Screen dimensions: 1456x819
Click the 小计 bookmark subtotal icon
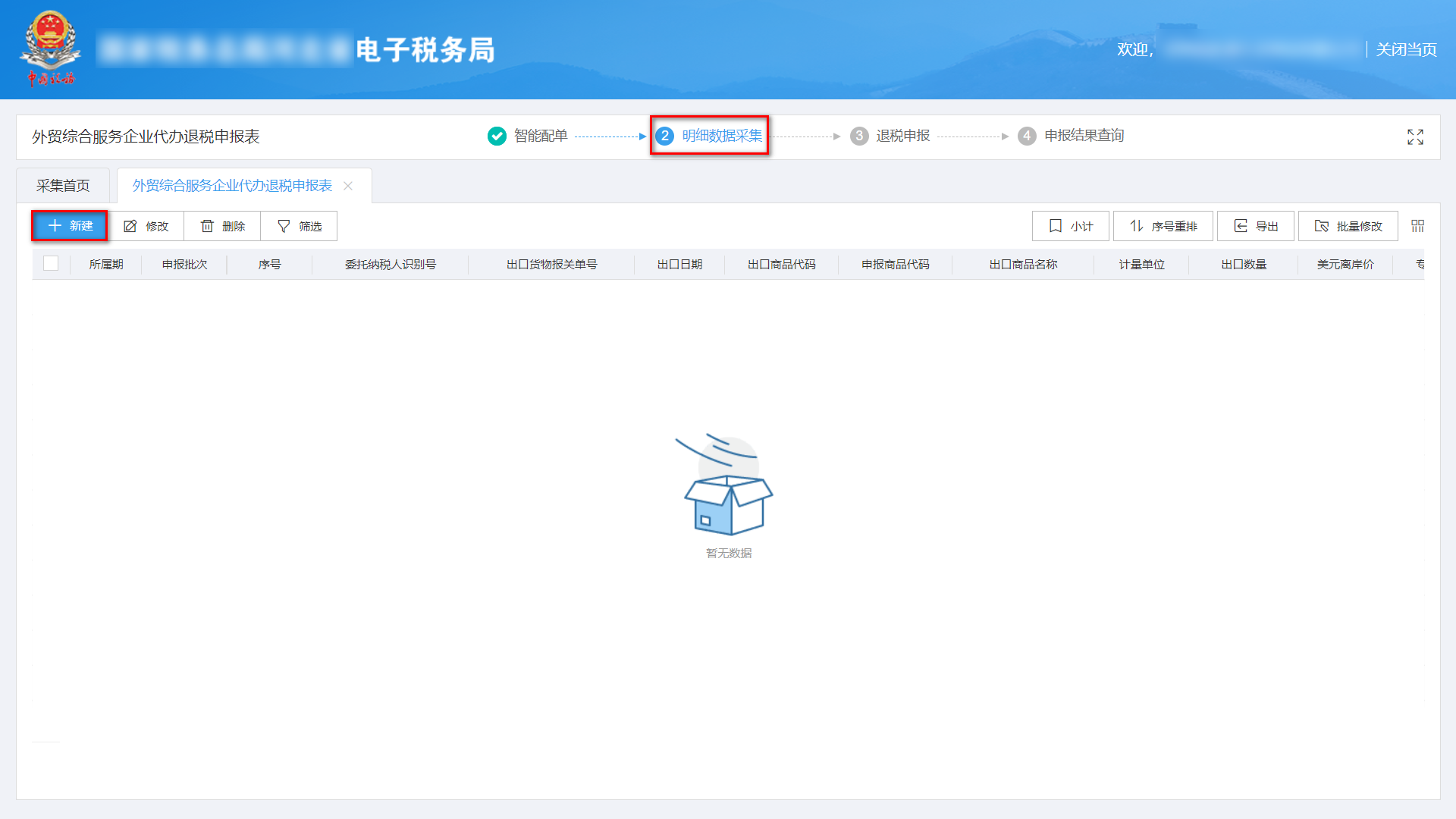pyautogui.click(x=1054, y=225)
